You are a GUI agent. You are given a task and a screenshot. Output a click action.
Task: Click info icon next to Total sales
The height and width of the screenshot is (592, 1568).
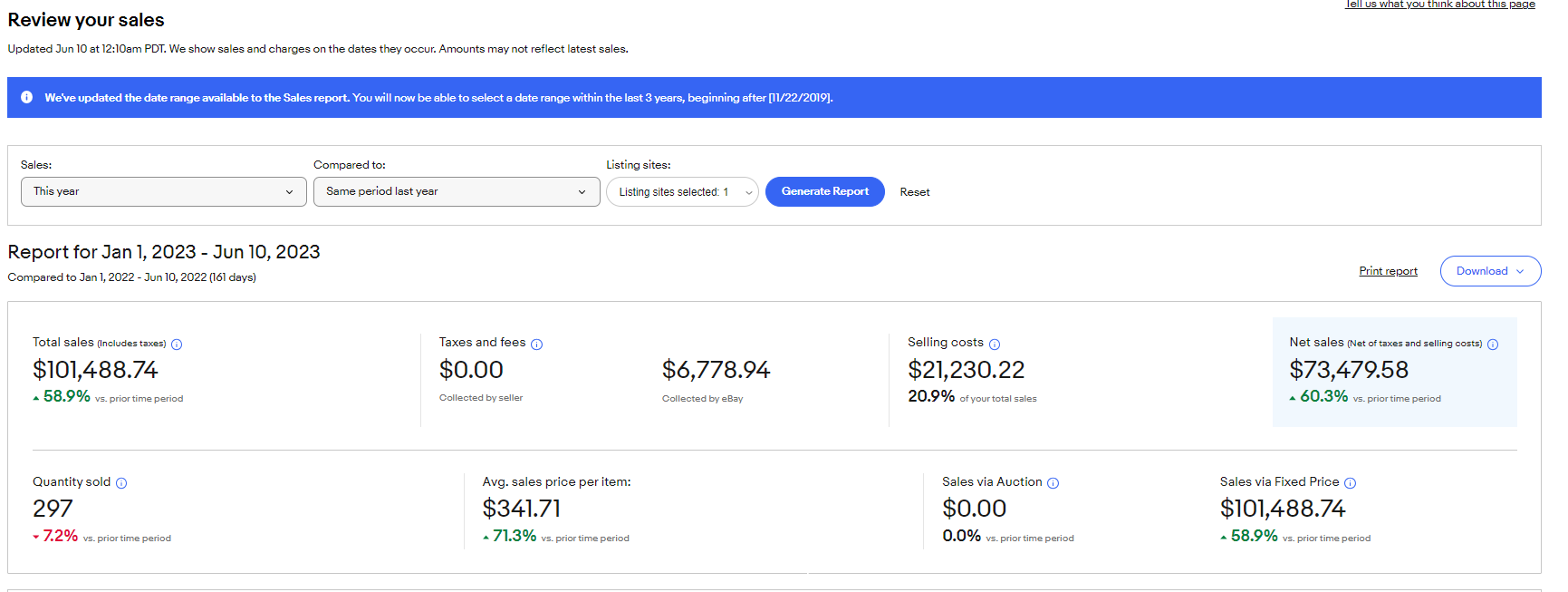[177, 345]
